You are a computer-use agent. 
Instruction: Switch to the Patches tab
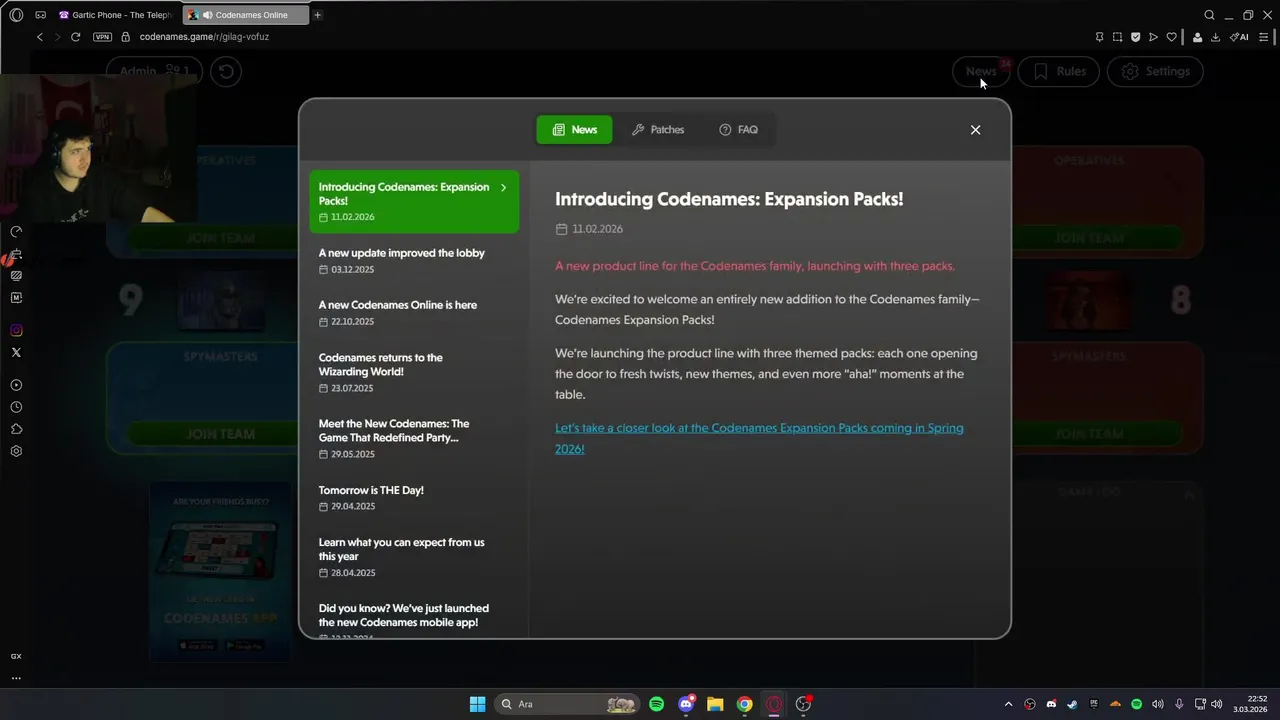pyautogui.click(x=658, y=130)
